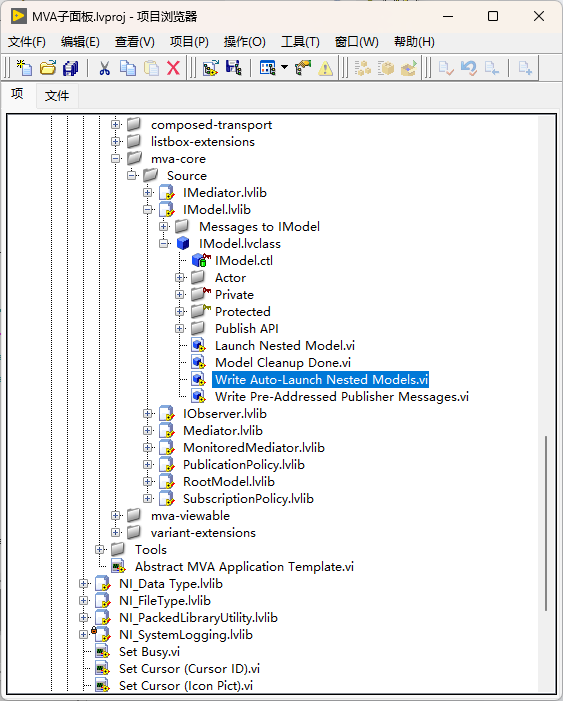This screenshot has height=701, width=563.
Task: Collapse the mva-core folder
Action: 115,159
